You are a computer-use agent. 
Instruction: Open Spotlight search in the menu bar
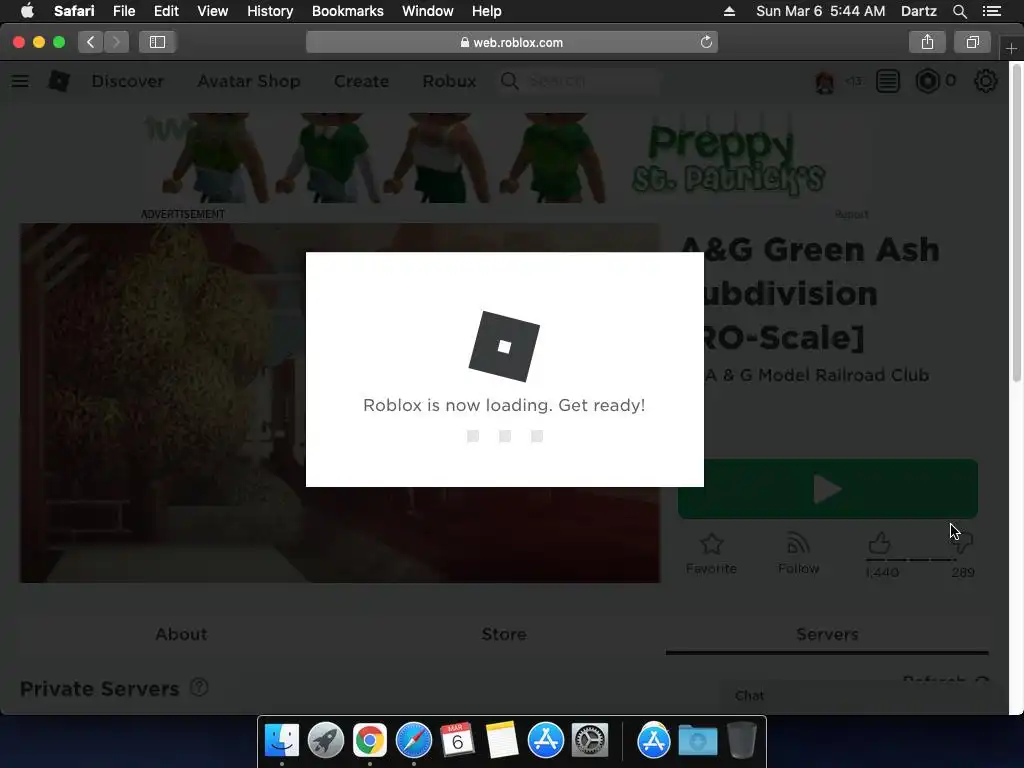[959, 11]
